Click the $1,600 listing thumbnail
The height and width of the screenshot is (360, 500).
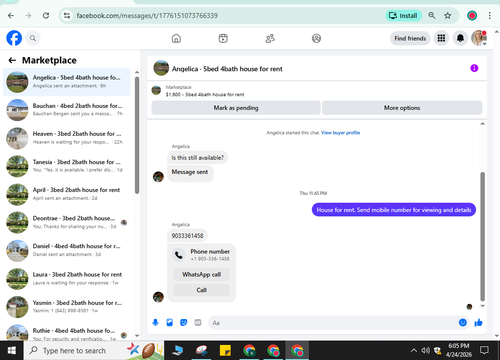(x=156, y=90)
